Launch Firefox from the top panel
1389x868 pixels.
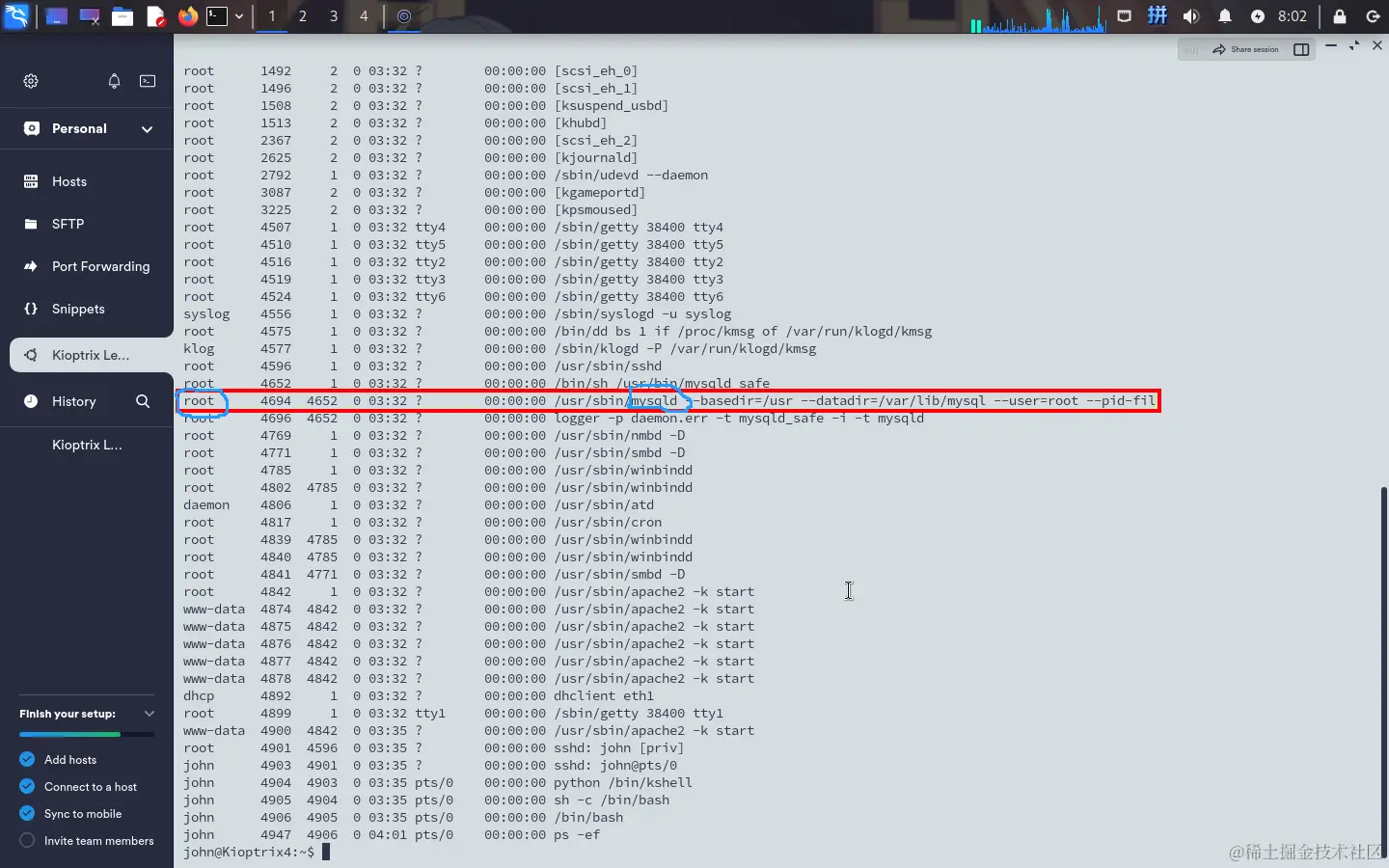click(x=188, y=16)
